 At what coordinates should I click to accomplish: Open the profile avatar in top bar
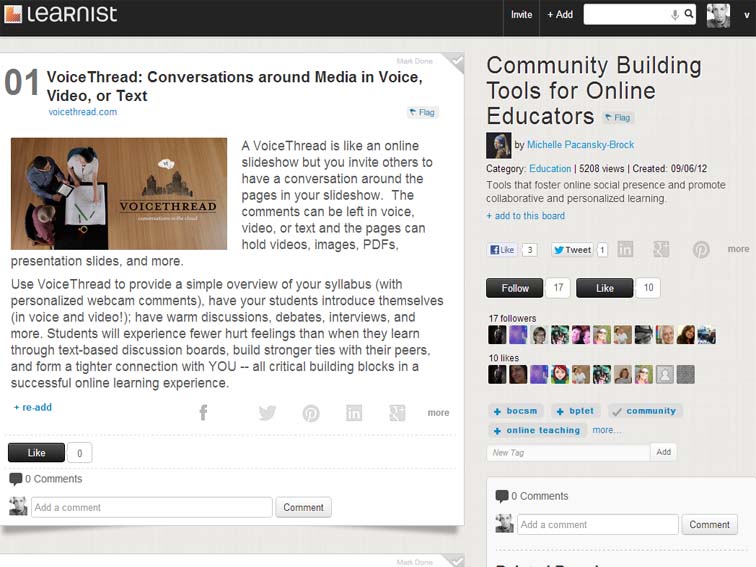(x=718, y=15)
